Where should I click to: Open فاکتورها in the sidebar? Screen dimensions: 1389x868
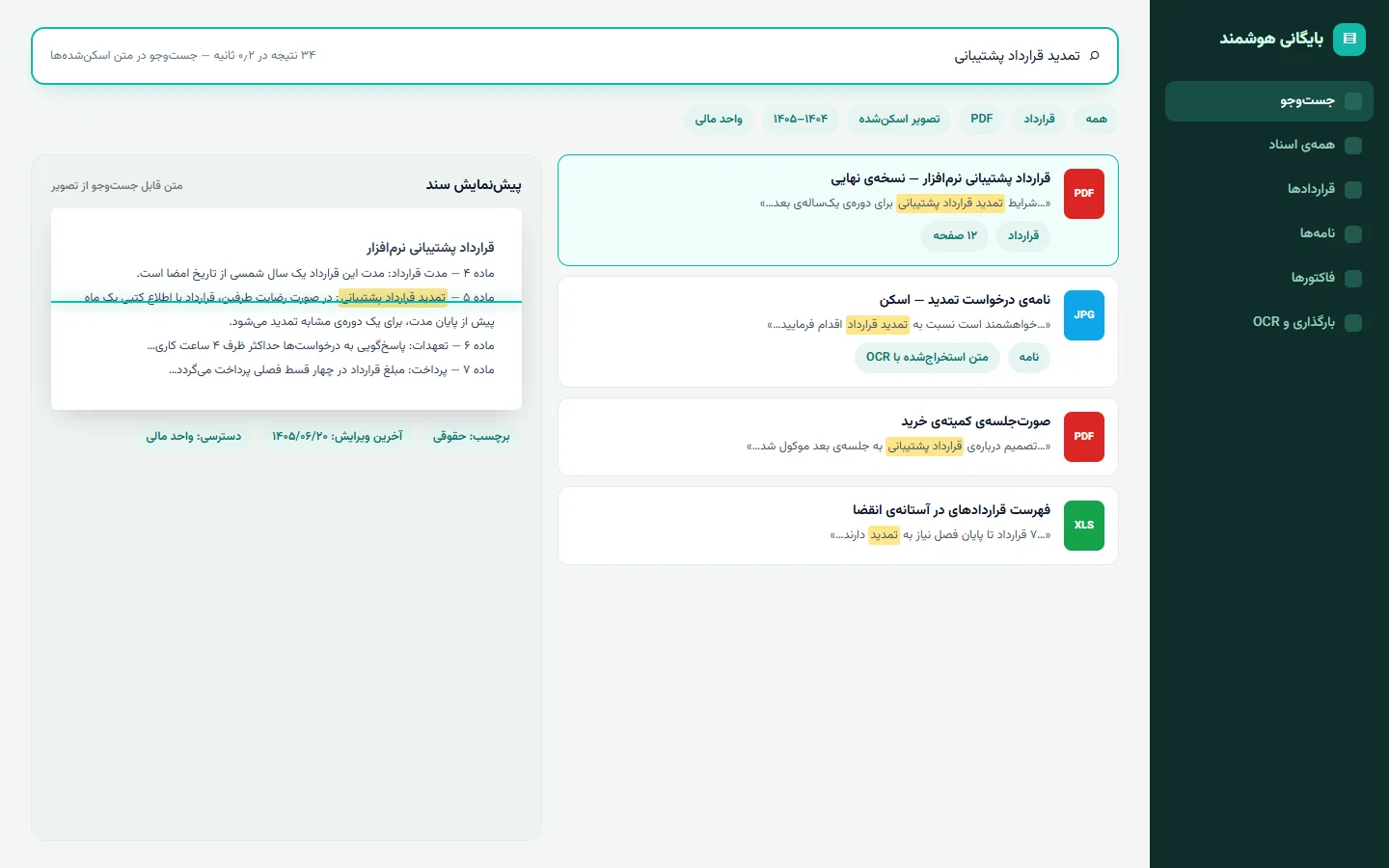click(1269, 278)
